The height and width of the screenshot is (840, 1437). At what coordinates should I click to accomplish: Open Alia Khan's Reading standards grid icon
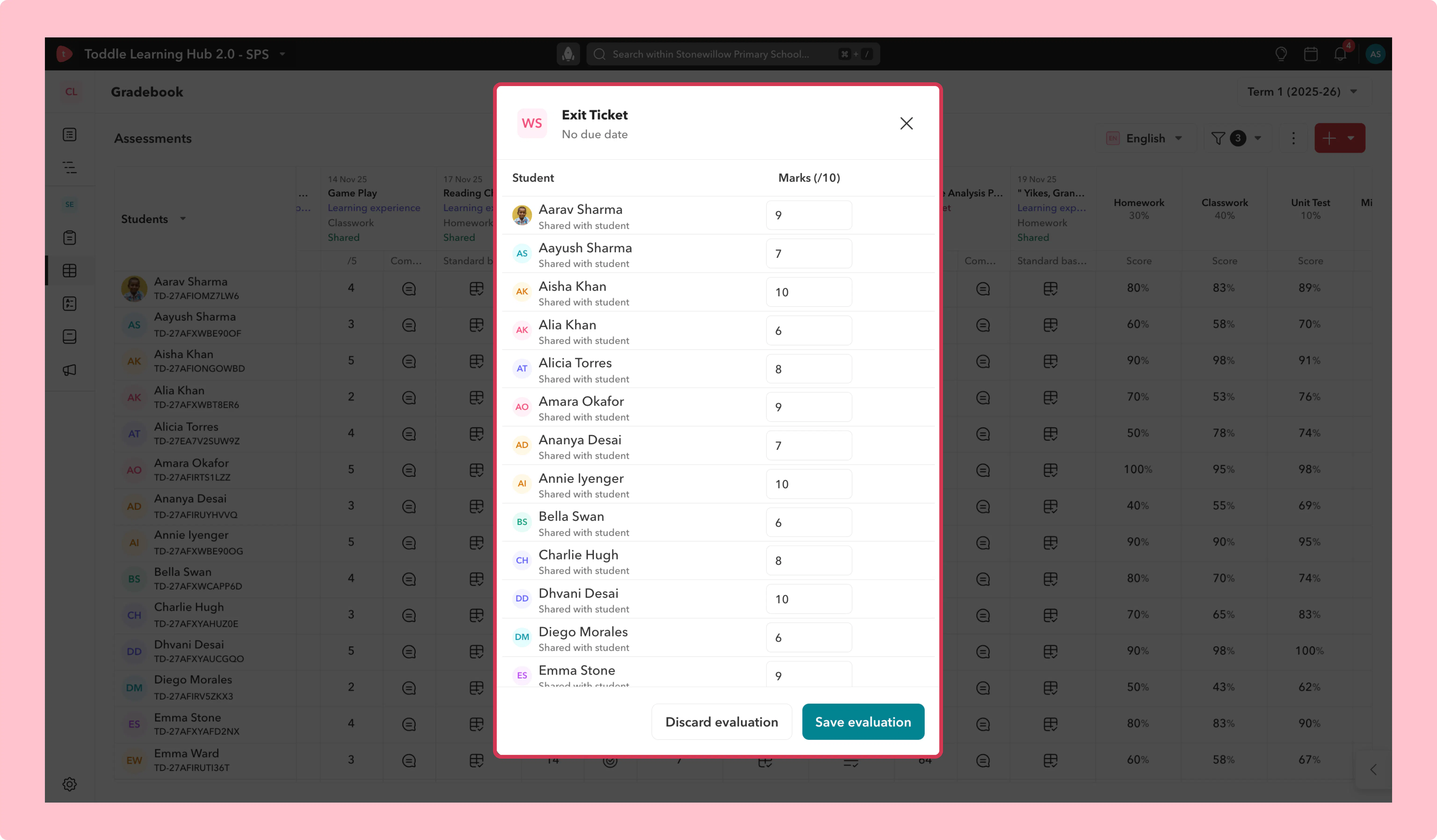[476, 398]
